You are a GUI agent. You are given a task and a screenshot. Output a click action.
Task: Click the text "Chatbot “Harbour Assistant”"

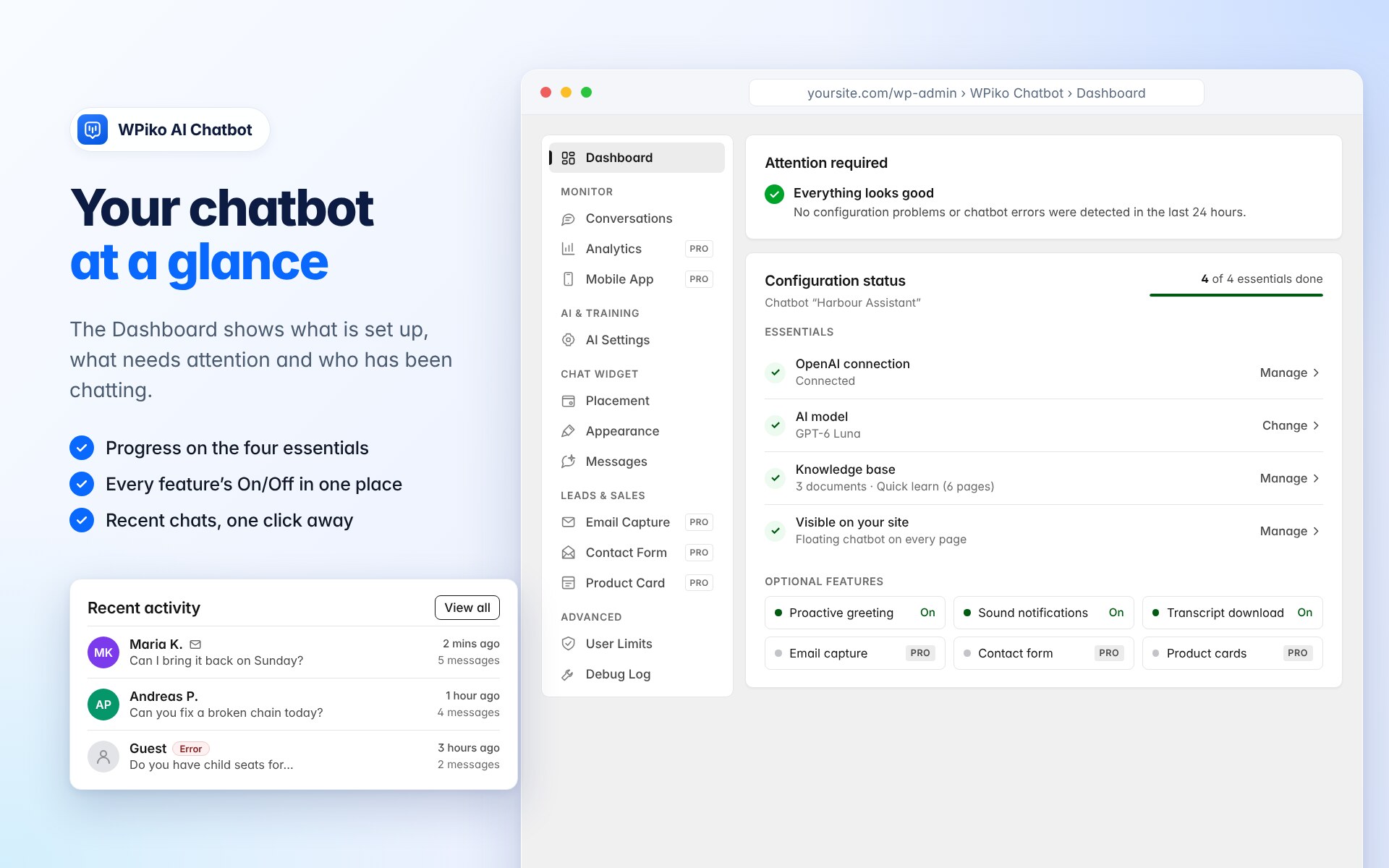click(x=843, y=303)
